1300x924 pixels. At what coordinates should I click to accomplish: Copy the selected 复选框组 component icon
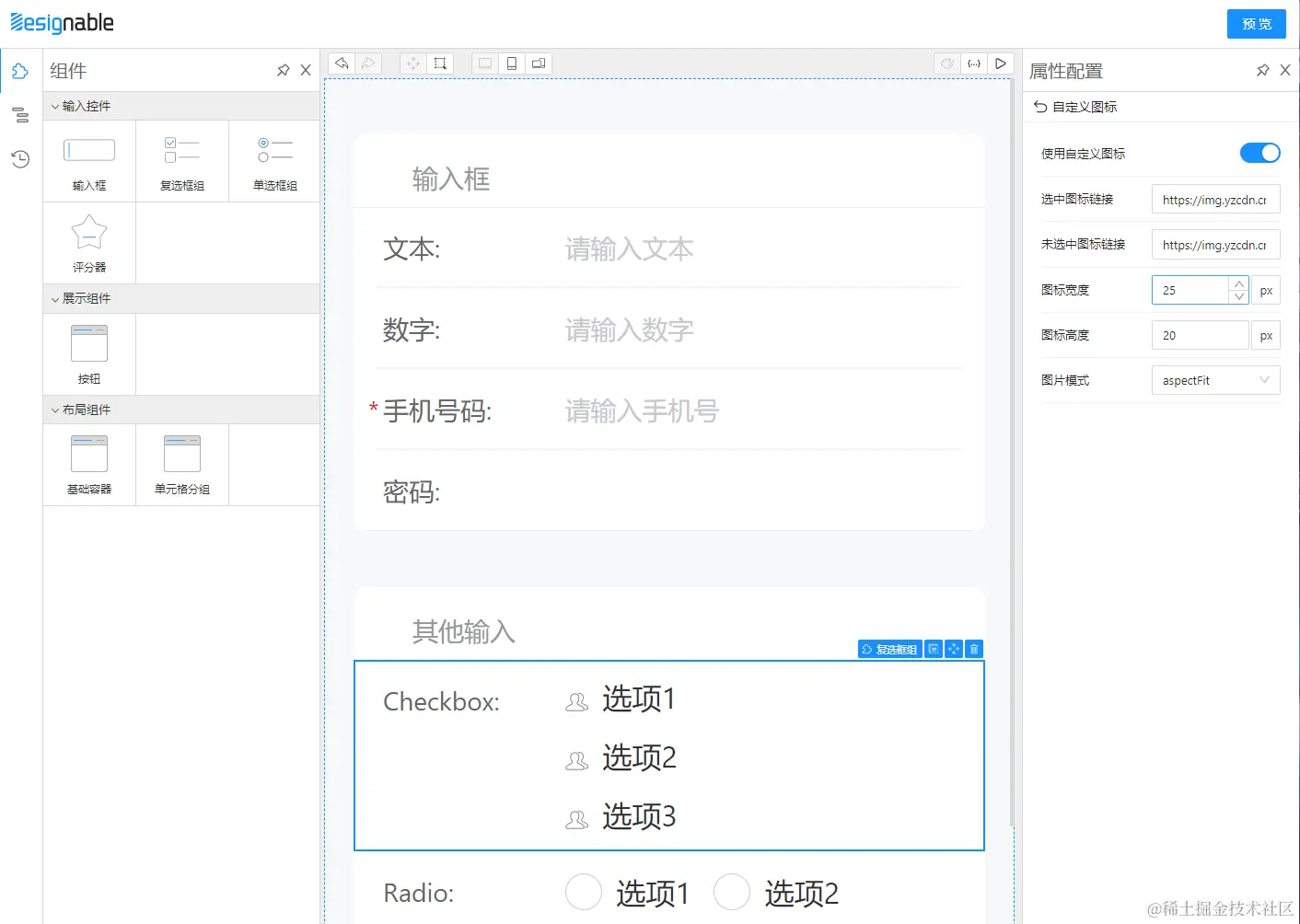[x=933, y=649]
